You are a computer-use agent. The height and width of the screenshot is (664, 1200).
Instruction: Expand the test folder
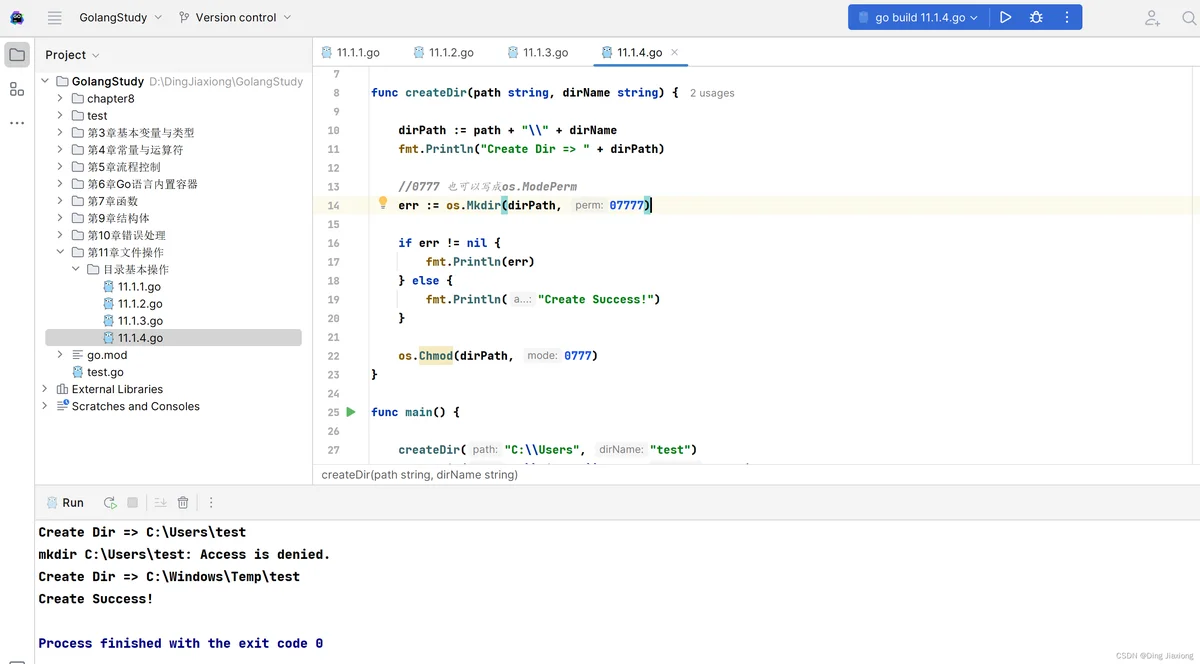point(61,115)
